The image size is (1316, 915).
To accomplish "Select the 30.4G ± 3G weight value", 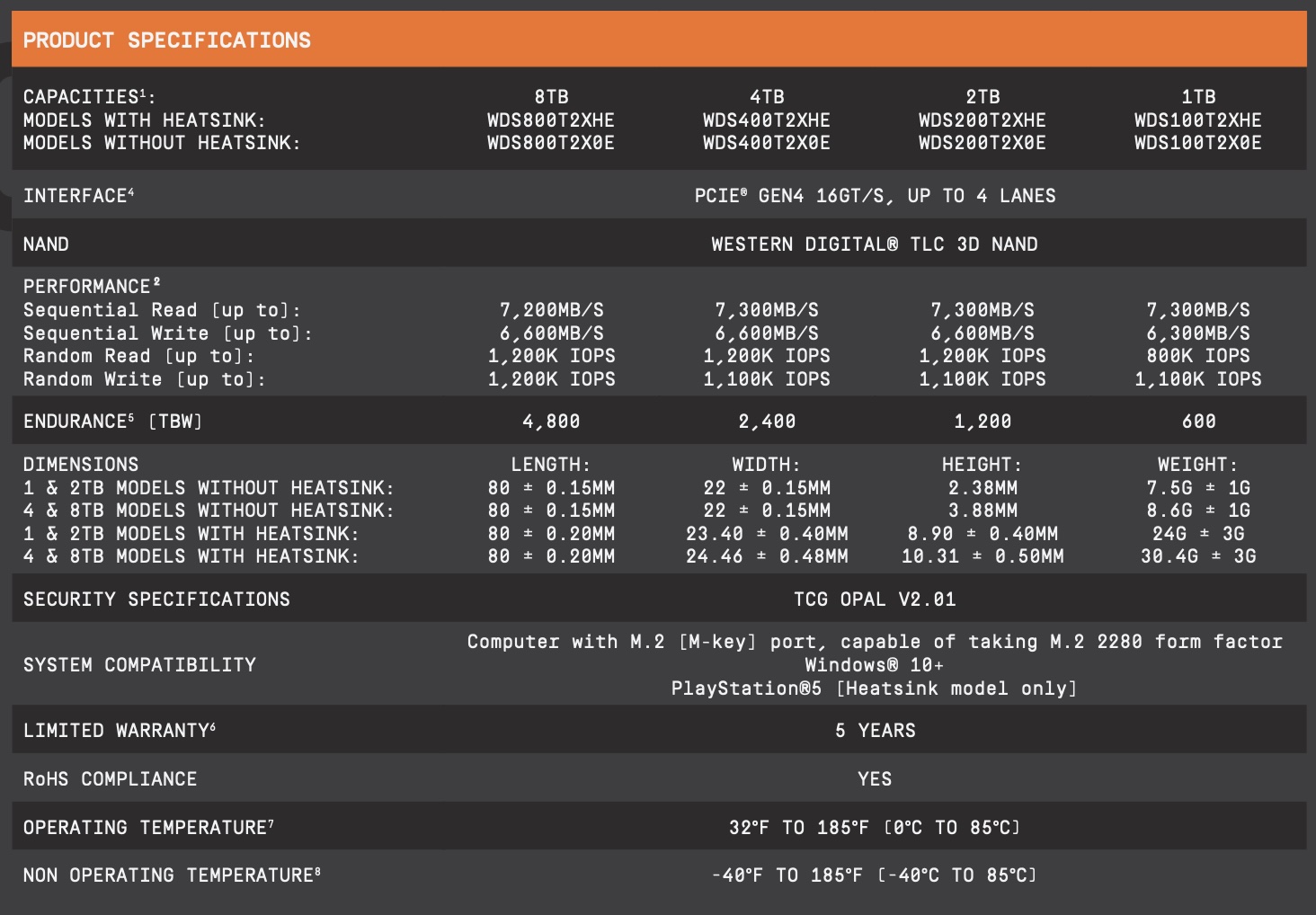I will tap(1198, 556).
